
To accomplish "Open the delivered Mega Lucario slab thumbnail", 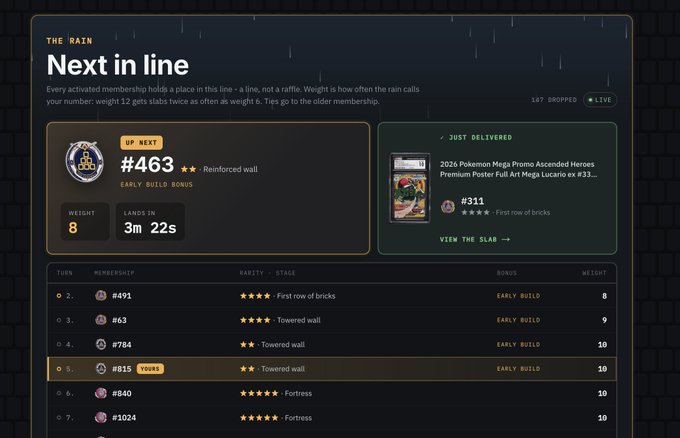I will (410, 188).
